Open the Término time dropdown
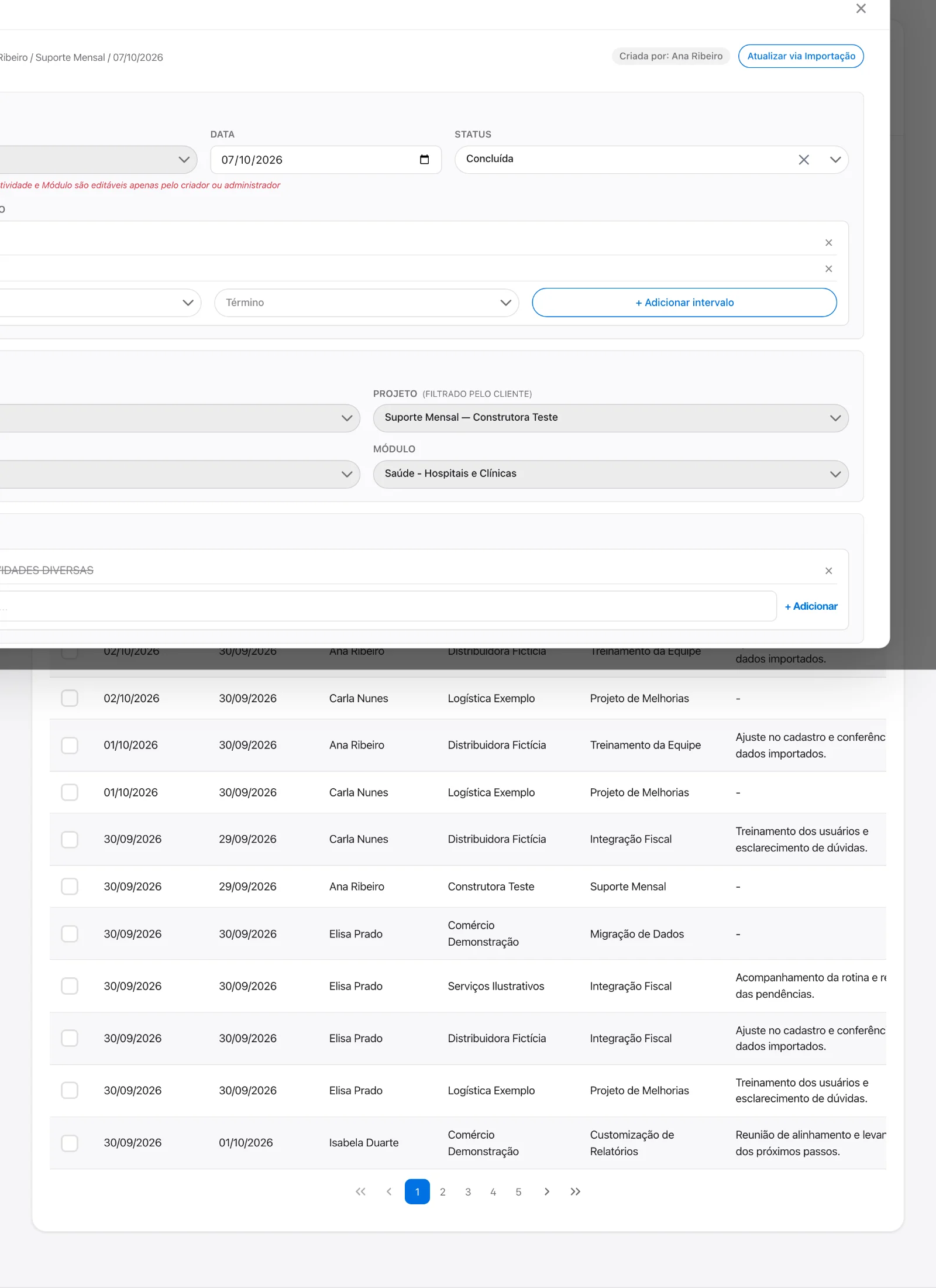The height and width of the screenshot is (1288, 936). tap(366, 303)
